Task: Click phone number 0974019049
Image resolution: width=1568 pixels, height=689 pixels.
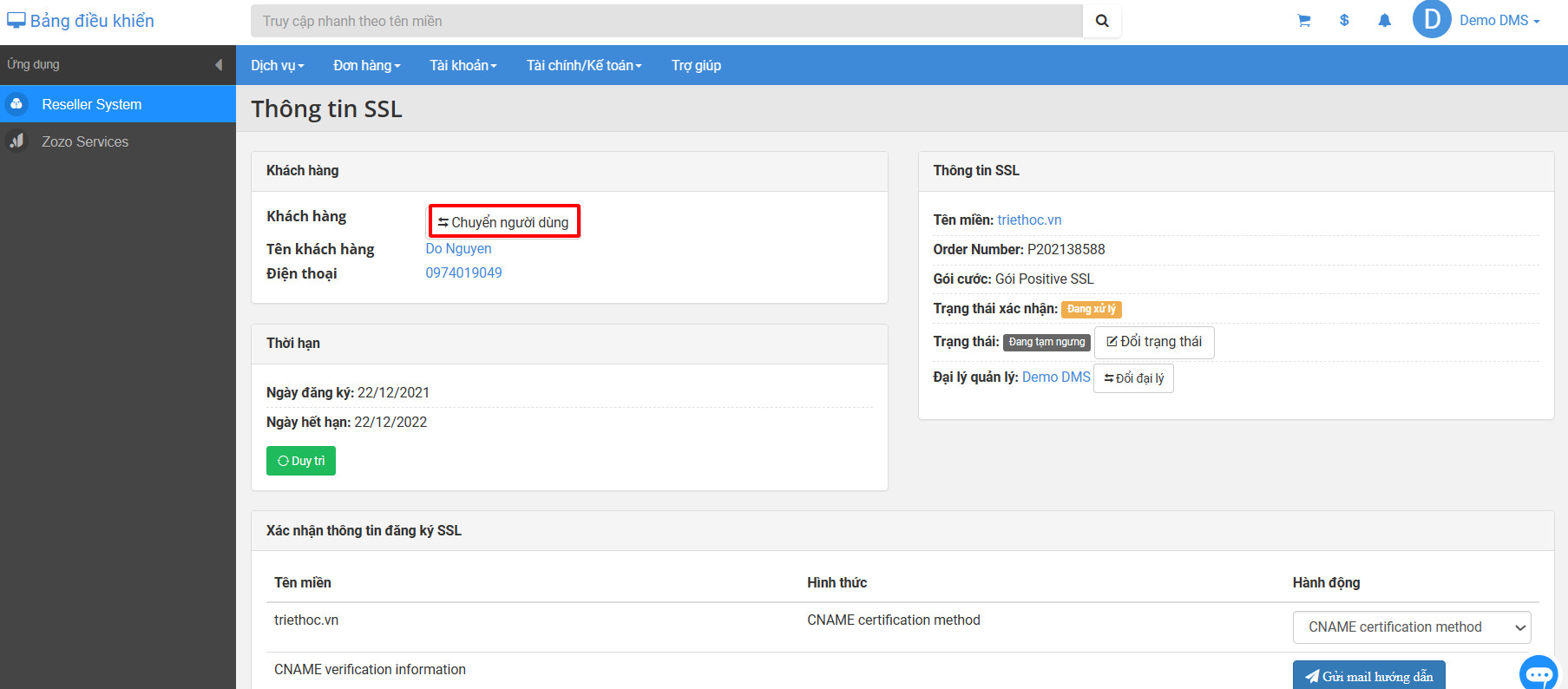Action: (x=463, y=272)
